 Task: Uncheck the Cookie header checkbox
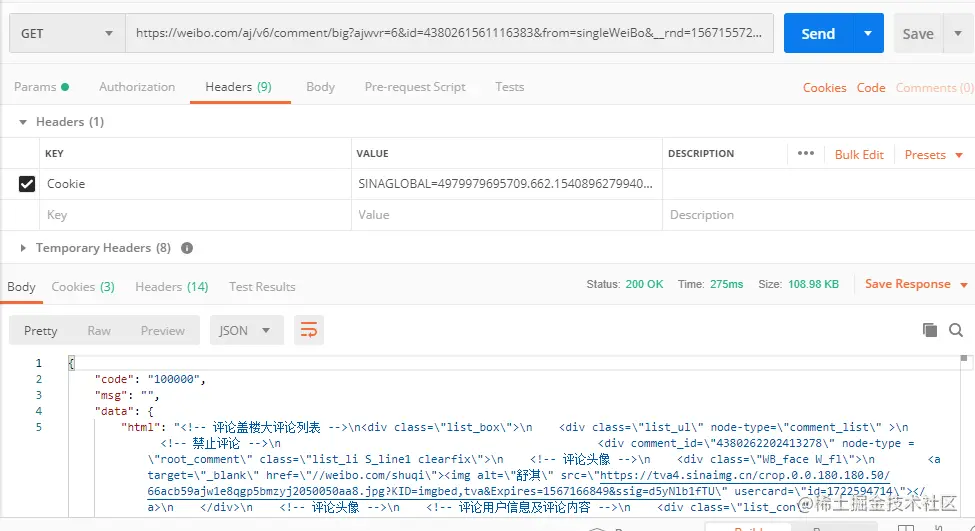click(x=27, y=184)
